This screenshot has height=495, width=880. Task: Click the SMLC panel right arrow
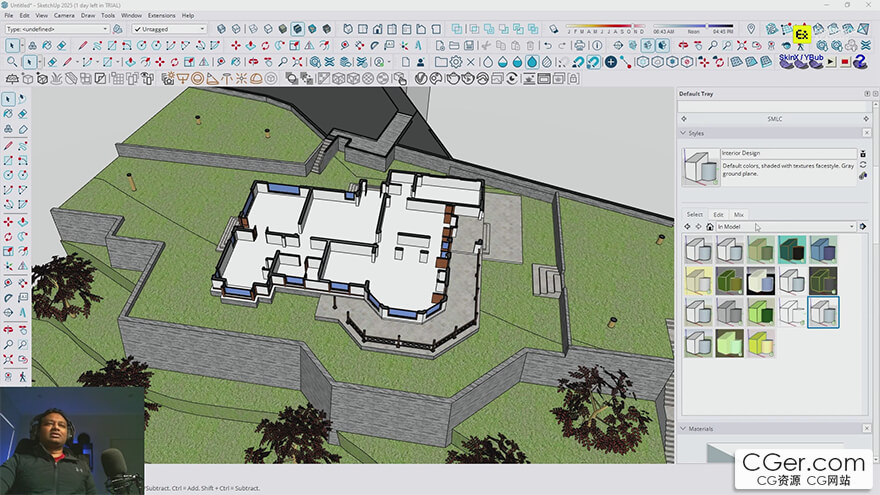[x=866, y=119]
